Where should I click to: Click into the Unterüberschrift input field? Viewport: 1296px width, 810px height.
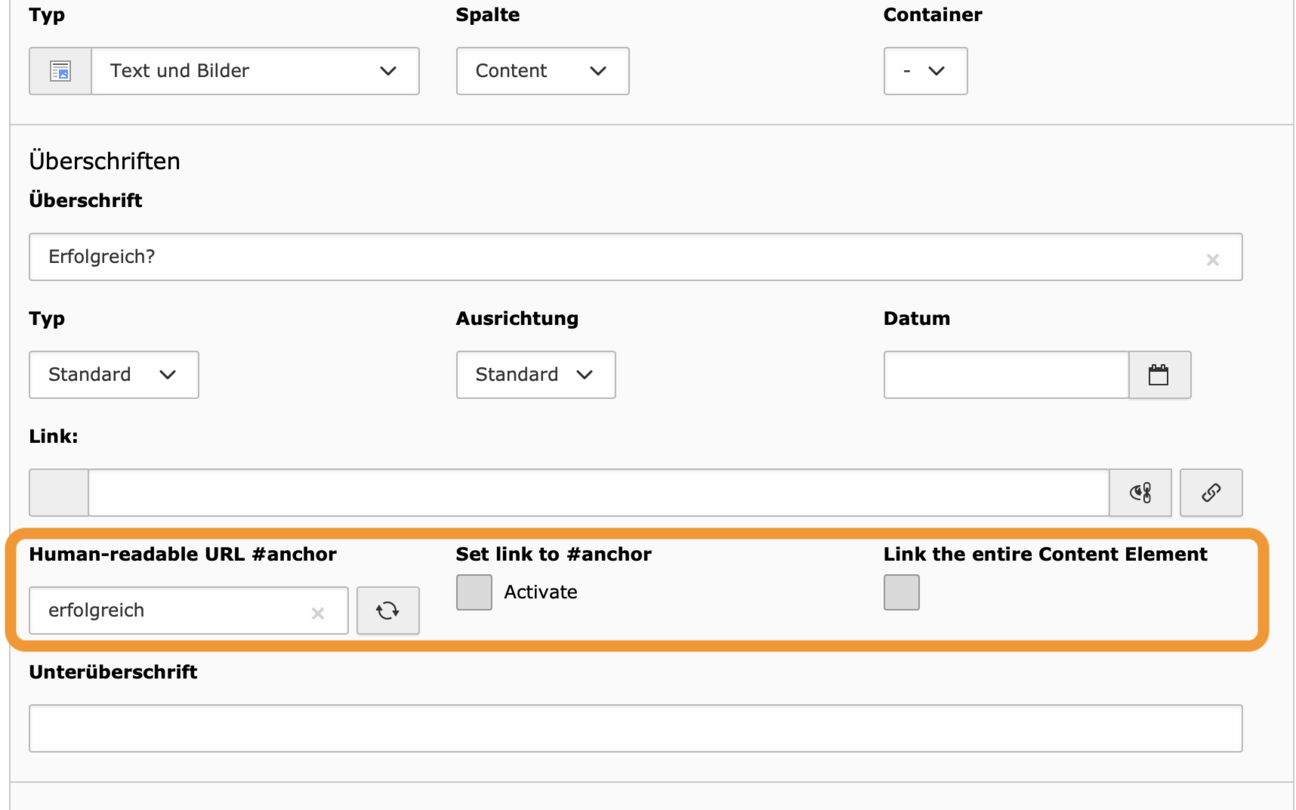coord(636,729)
